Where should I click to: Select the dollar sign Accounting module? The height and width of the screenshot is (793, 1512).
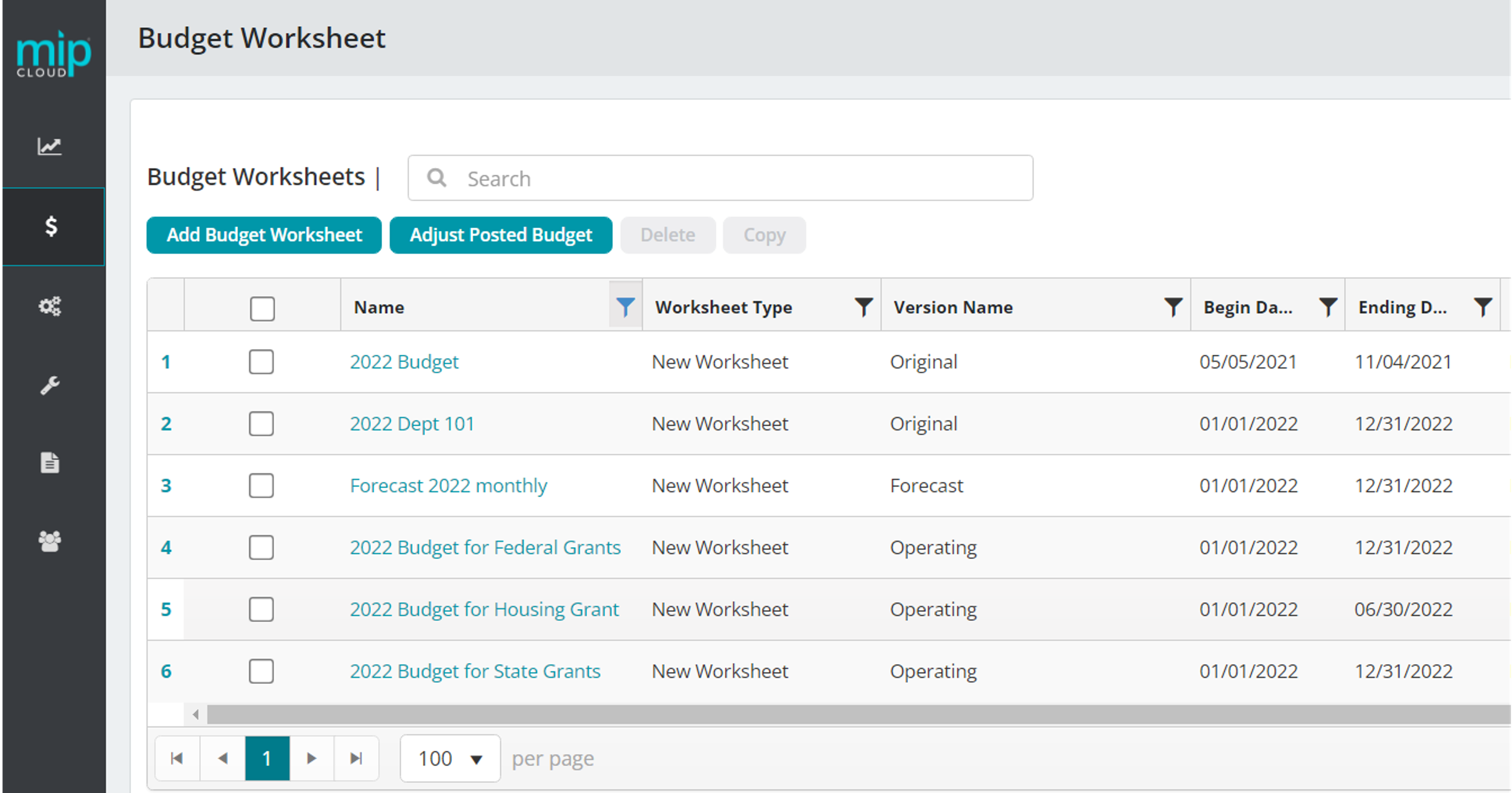click(x=50, y=227)
